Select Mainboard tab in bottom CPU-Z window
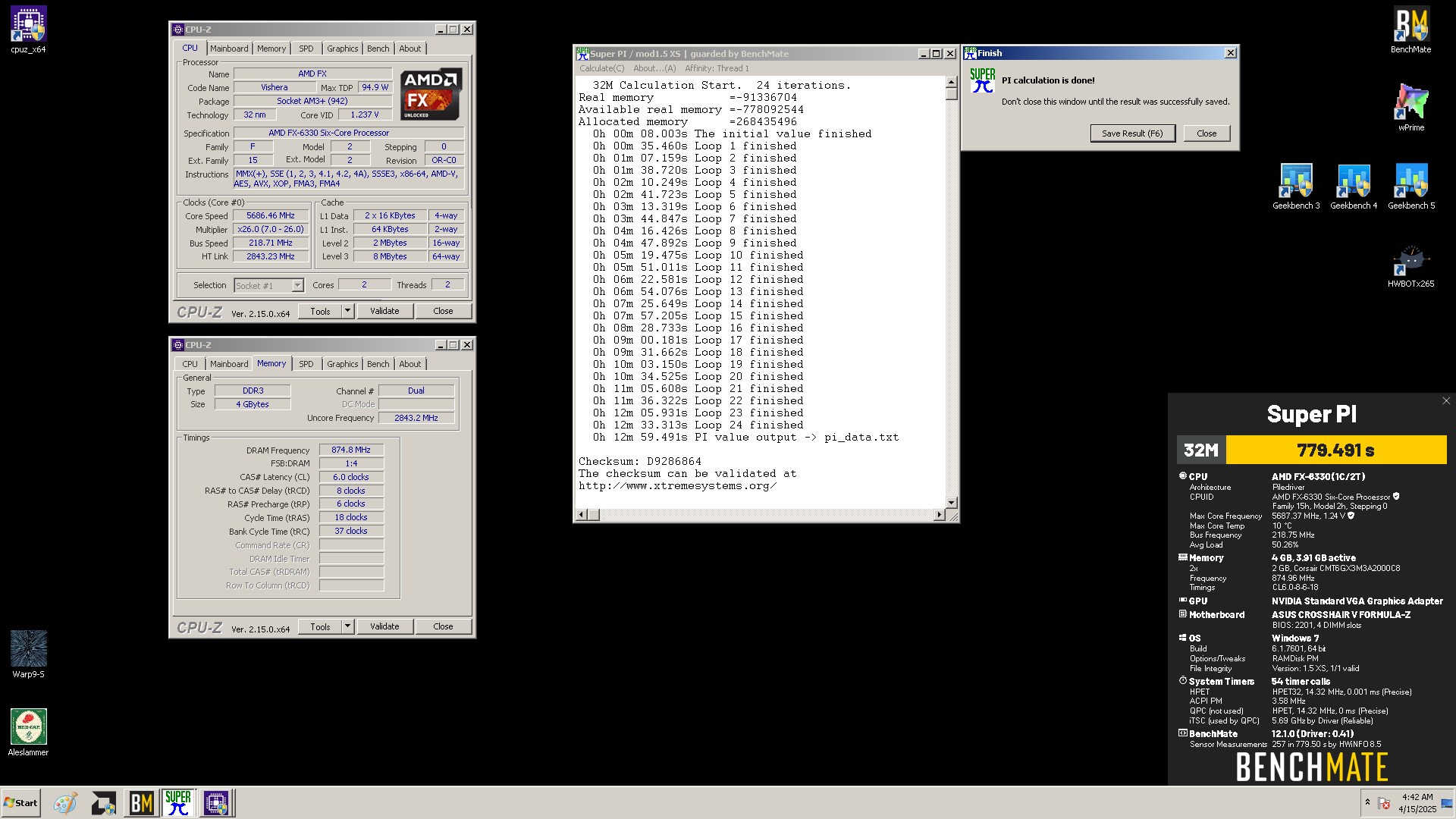 point(229,364)
